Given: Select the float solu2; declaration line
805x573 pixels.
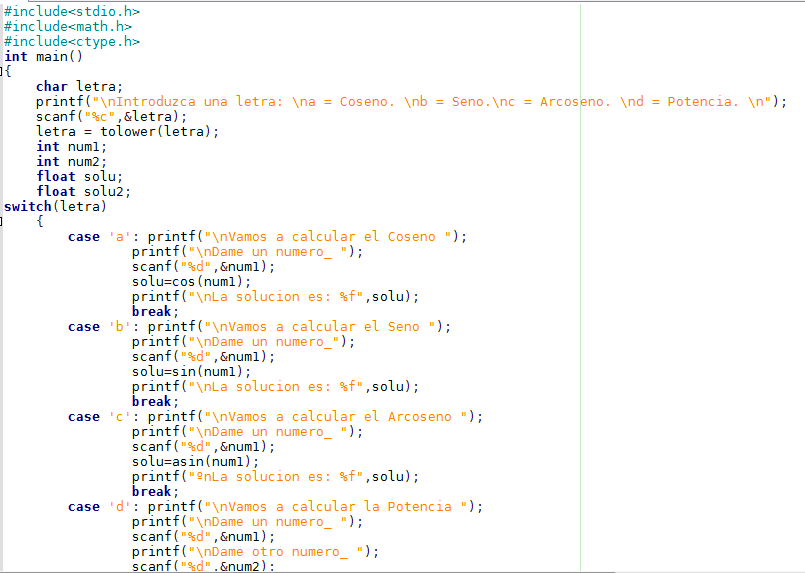Looking at the screenshot, I should pos(84,192).
